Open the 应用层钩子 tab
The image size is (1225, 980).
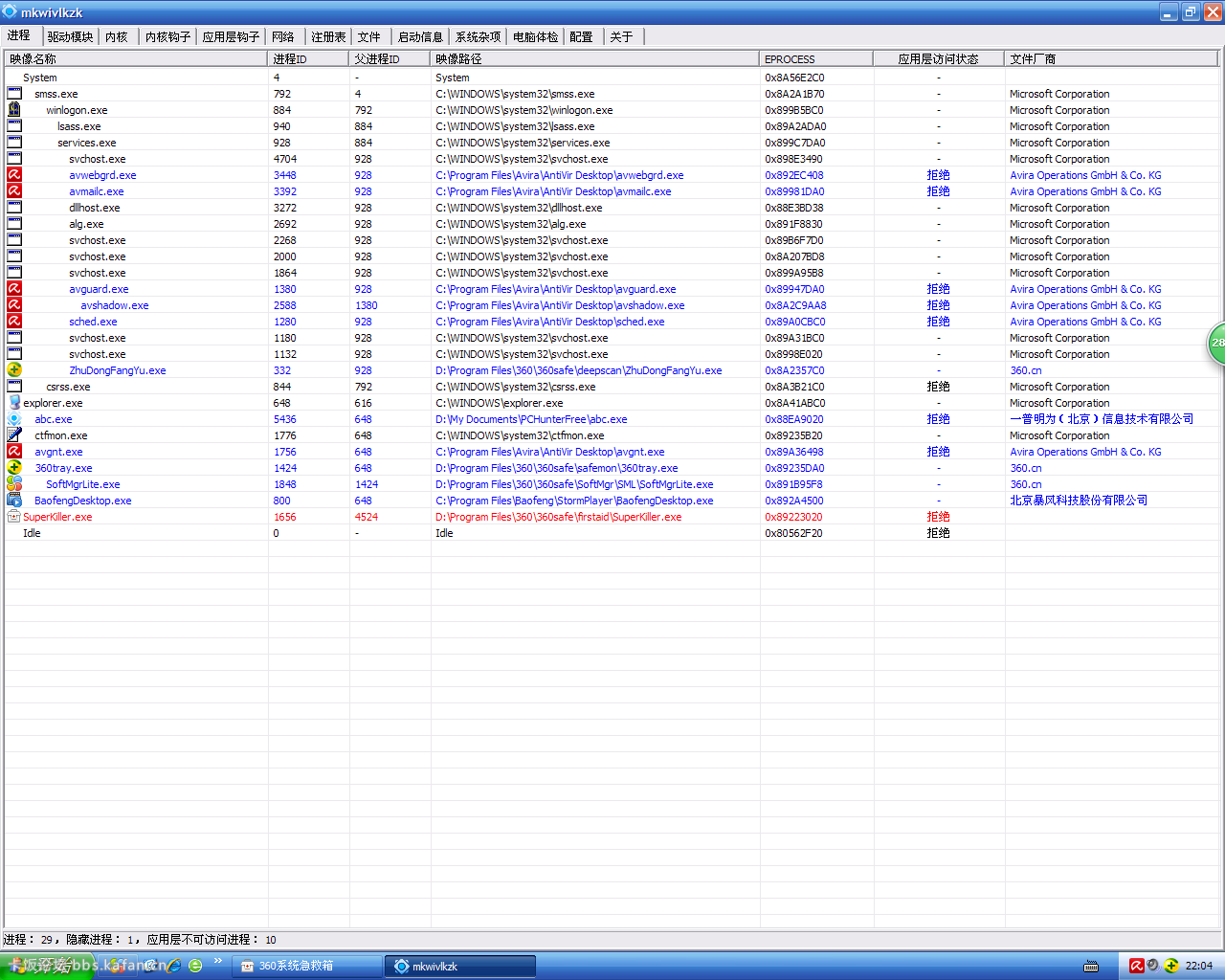tap(232, 36)
